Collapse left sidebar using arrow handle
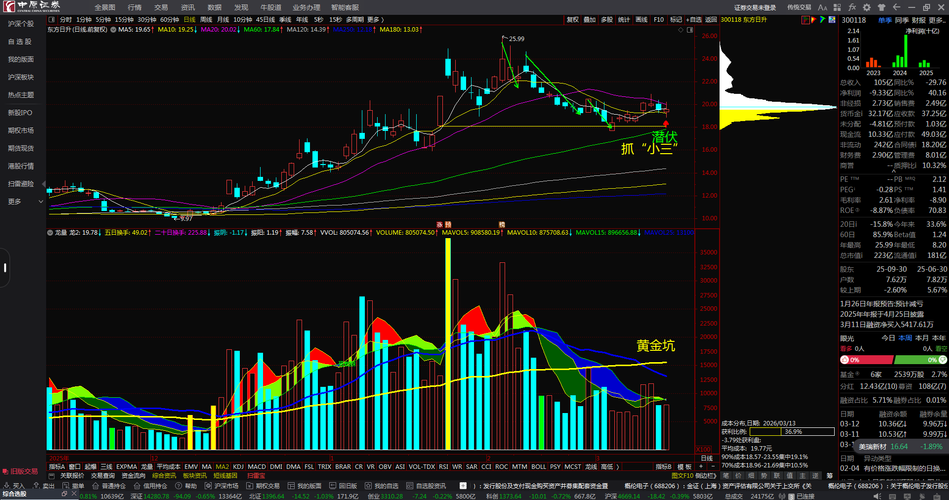Viewport: 949px width, 500px height. (44, 183)
